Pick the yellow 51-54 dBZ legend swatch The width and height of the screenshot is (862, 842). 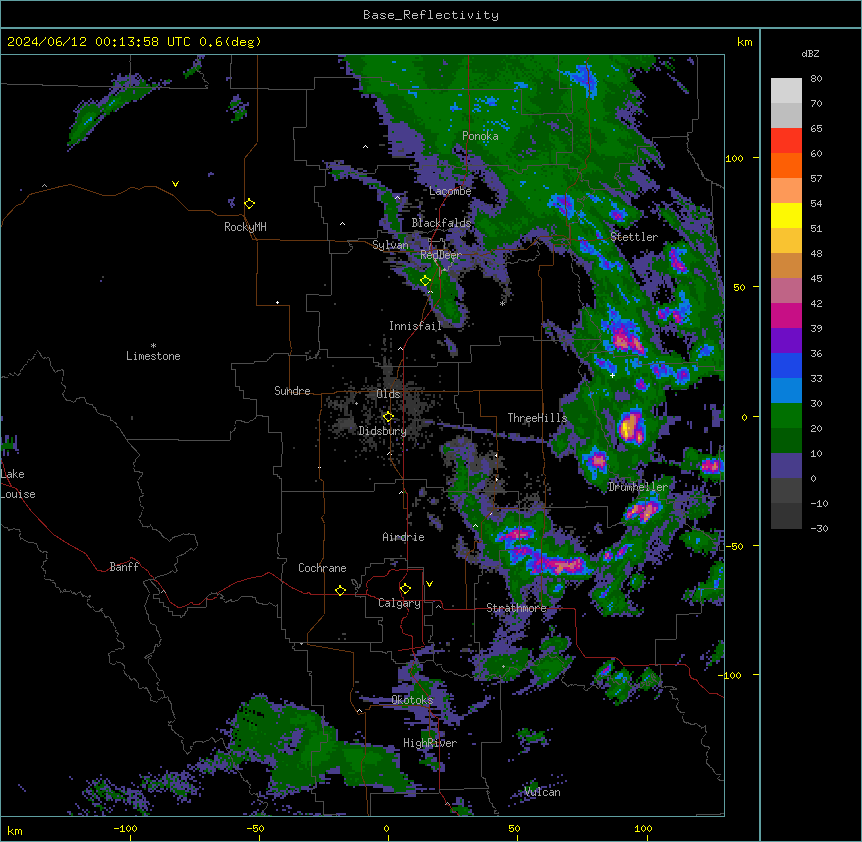pyautogui.click(x=786, y=215)
